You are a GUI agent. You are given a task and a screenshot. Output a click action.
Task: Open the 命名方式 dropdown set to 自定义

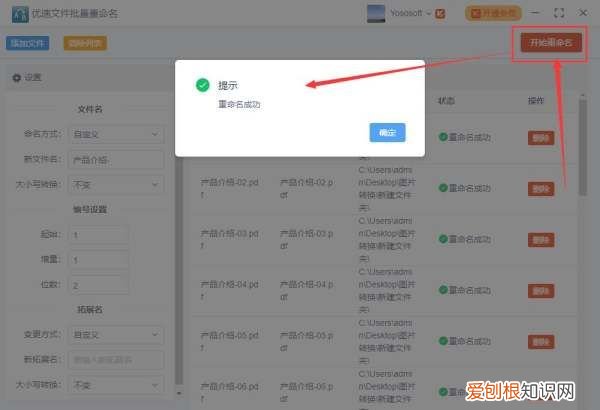point(116,134)
